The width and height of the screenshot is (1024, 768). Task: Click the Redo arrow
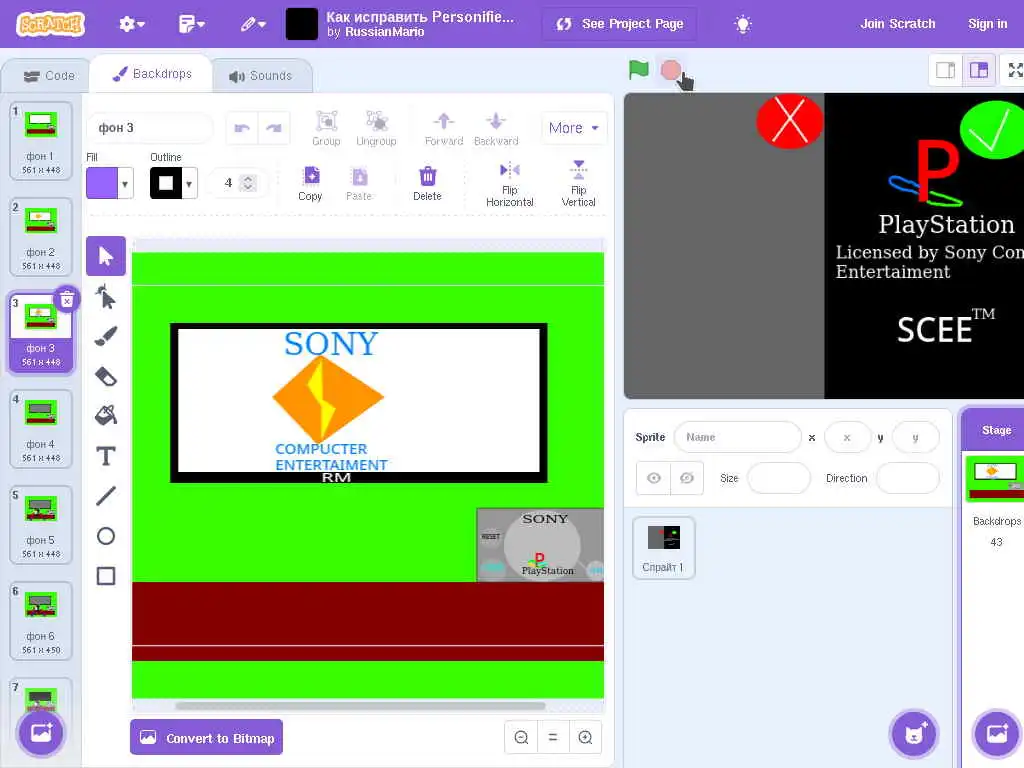[x=274, y=128]
